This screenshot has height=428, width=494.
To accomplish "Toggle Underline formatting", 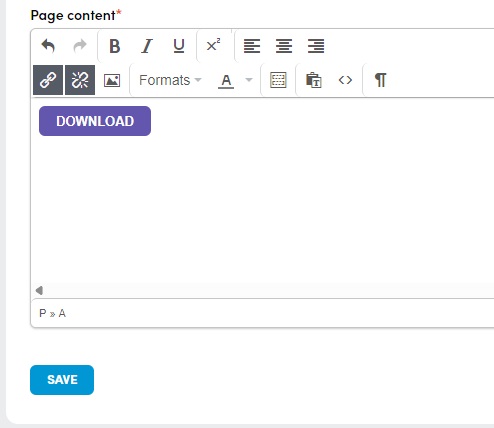I will 179,46.
